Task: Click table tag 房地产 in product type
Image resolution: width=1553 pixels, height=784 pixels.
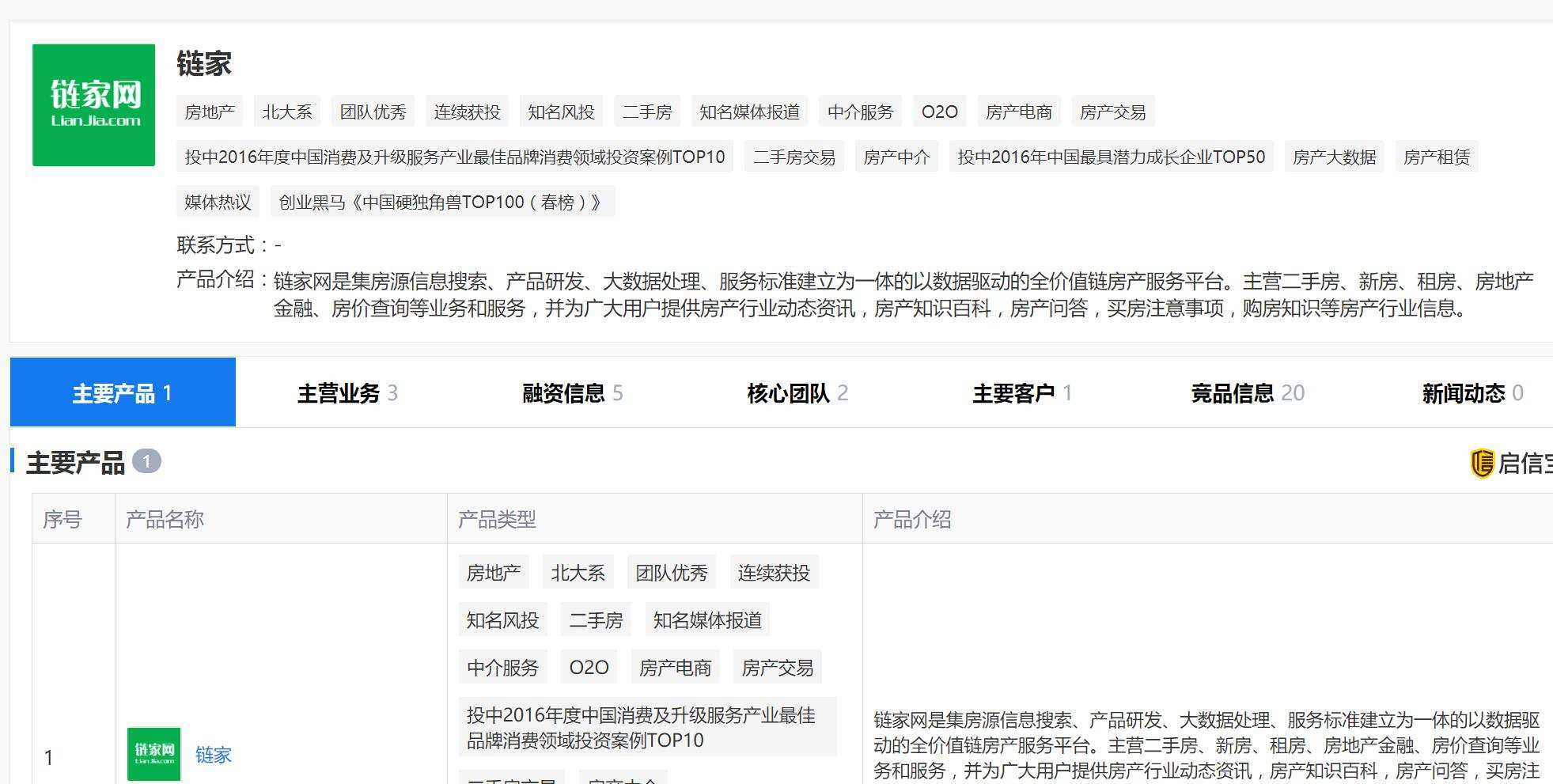Action: click(x=494, y=573)
